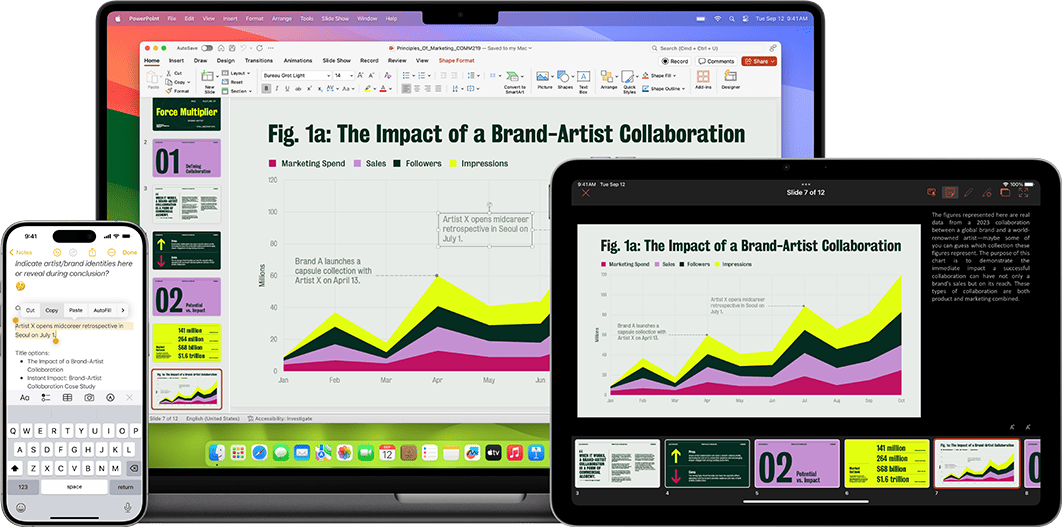Viewport: 1062px width, 527px height.
Task: Open the Finder icon in the Dock
Action: pyautogui.click(x=217, y=453)
